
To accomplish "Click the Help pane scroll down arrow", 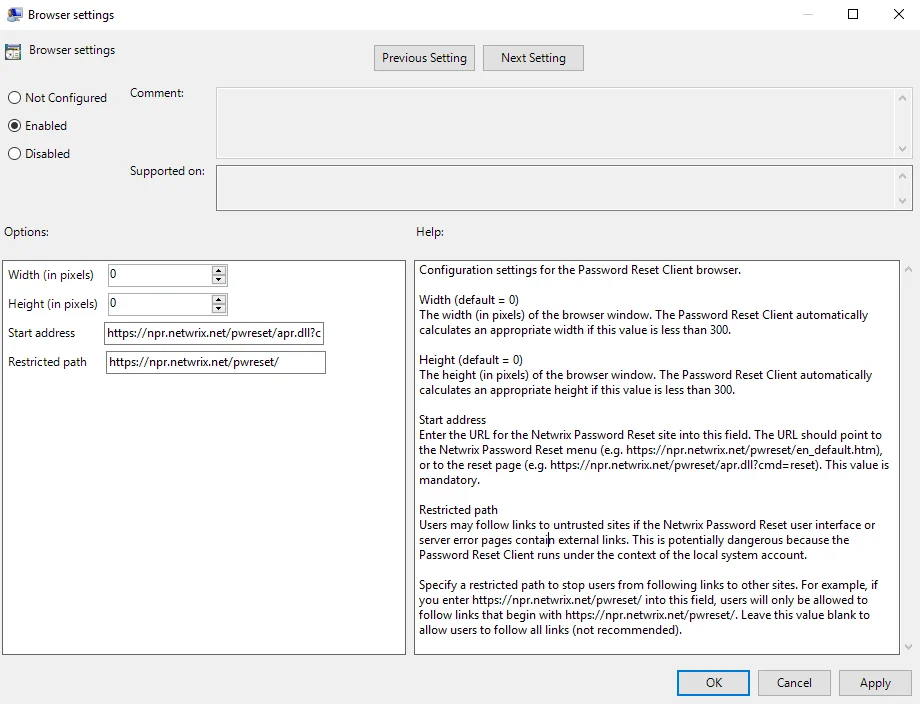I will (908, 647).
